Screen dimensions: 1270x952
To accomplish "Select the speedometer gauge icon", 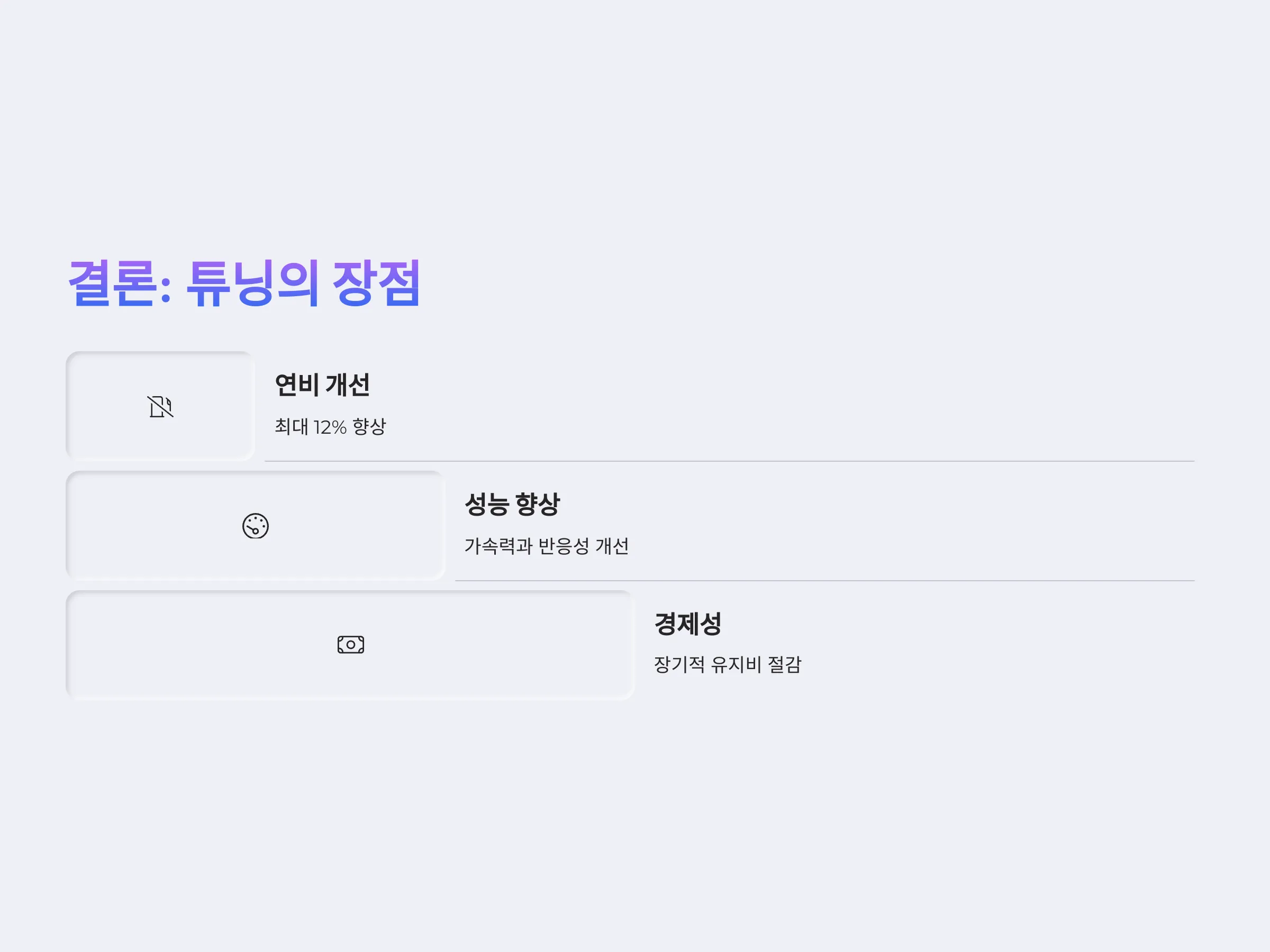I will pos(256,526).
